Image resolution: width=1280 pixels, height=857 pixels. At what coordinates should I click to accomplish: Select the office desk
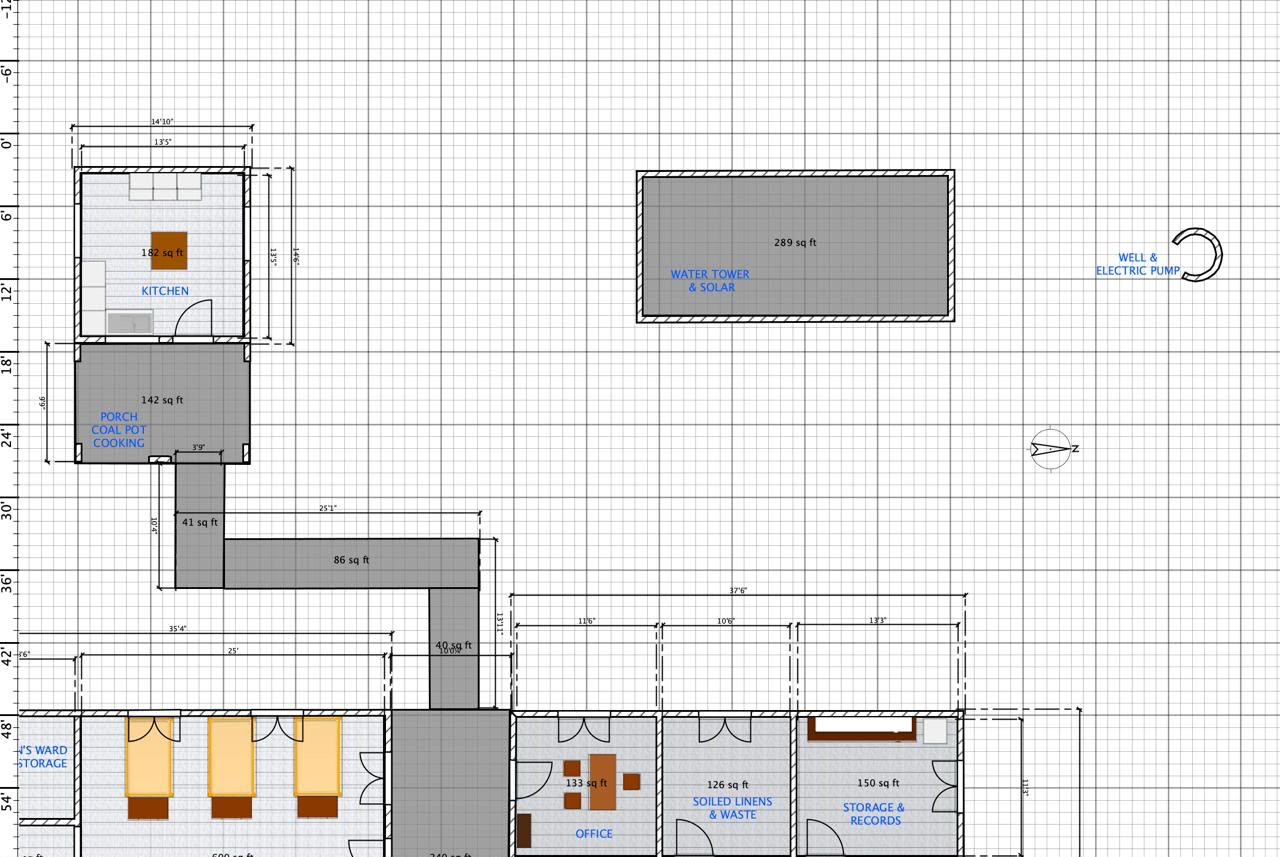click(602, 781)
